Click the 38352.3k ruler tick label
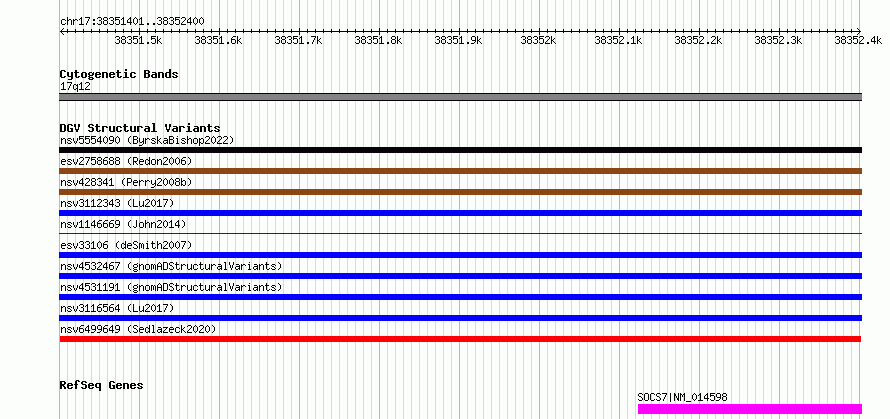 point(778,40)
